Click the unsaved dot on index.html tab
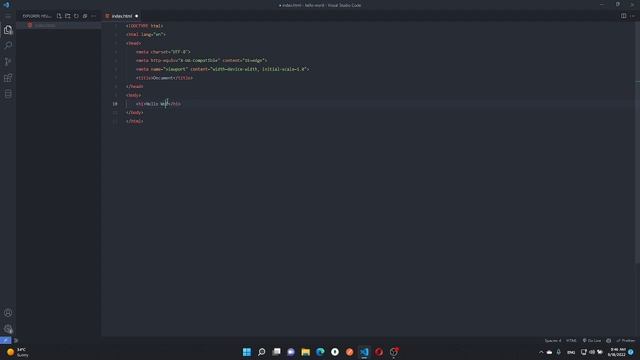The image size is (640, 360). (137, 16)
